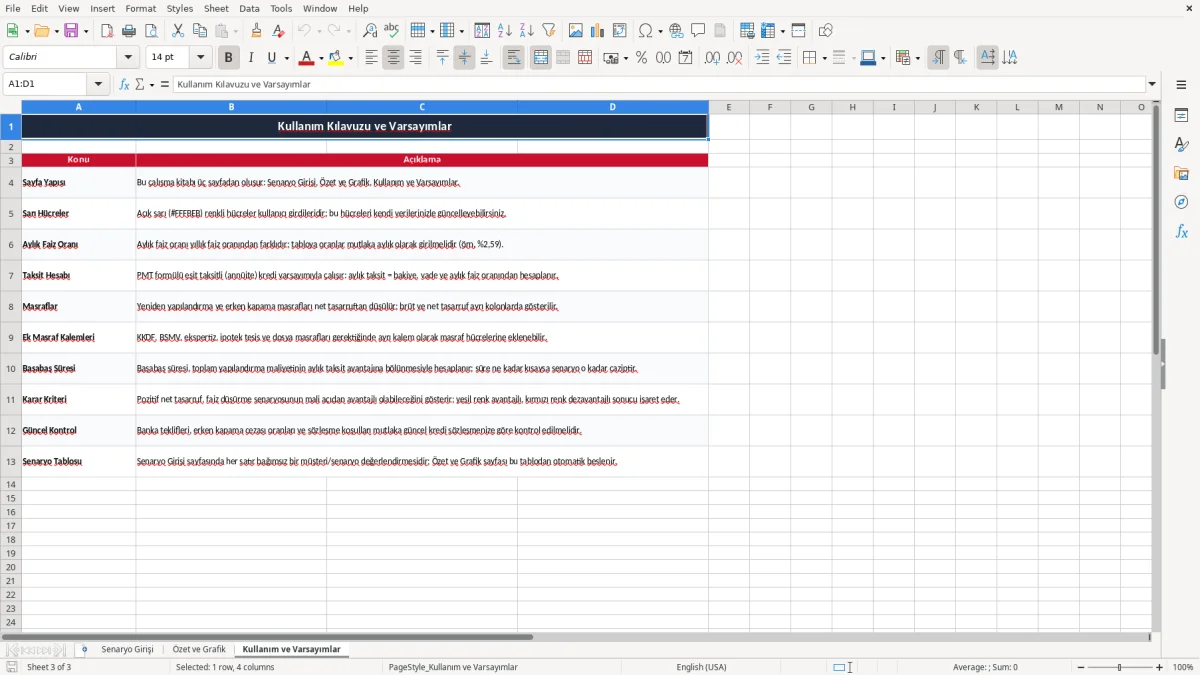Viewport: 1200px width, 675px height.
Task: Switch to the Senaryo Girişi sheet tab
Action: pos(127,649)
